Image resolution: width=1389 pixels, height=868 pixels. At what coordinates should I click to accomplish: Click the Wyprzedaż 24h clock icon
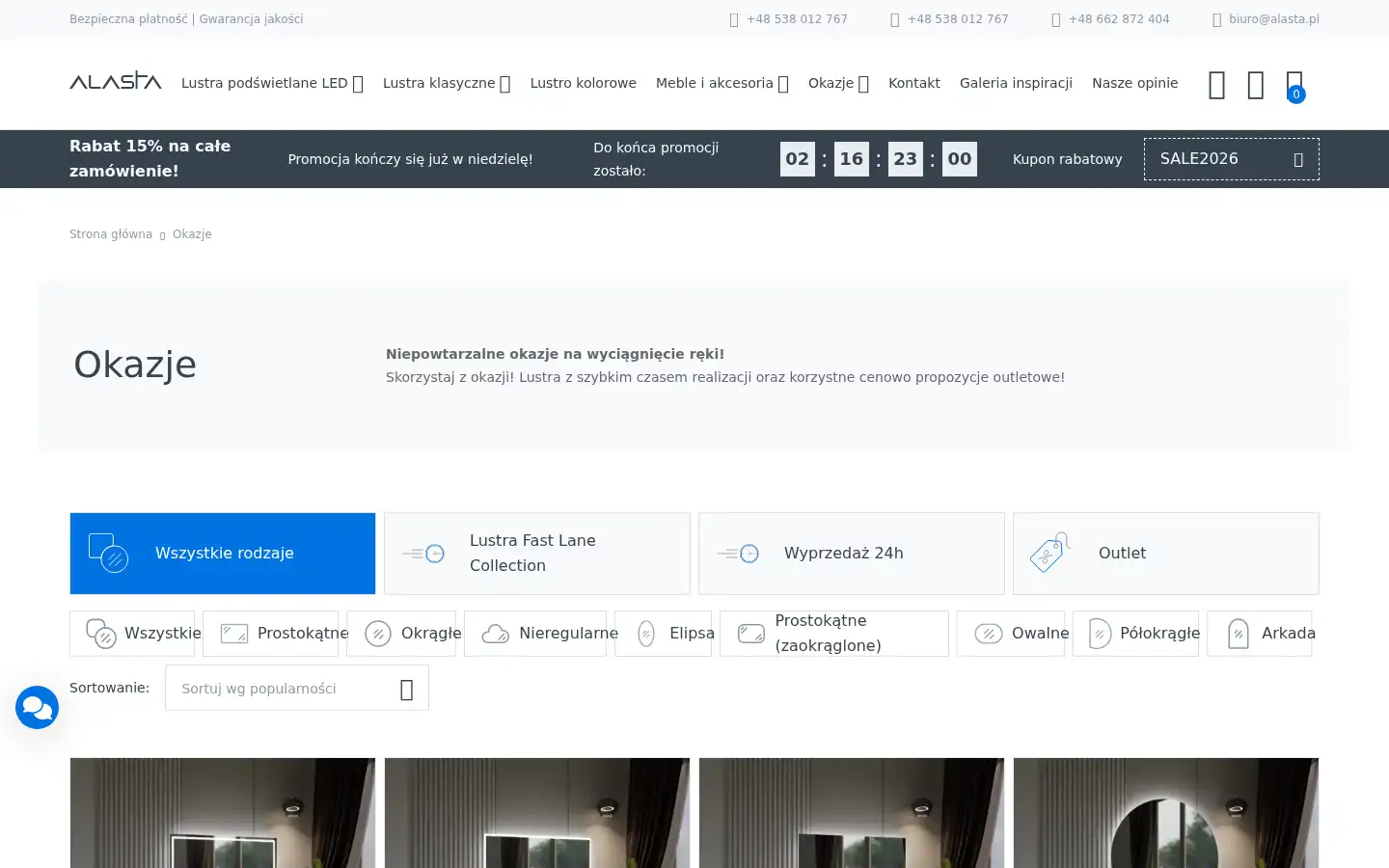(738, 554)
